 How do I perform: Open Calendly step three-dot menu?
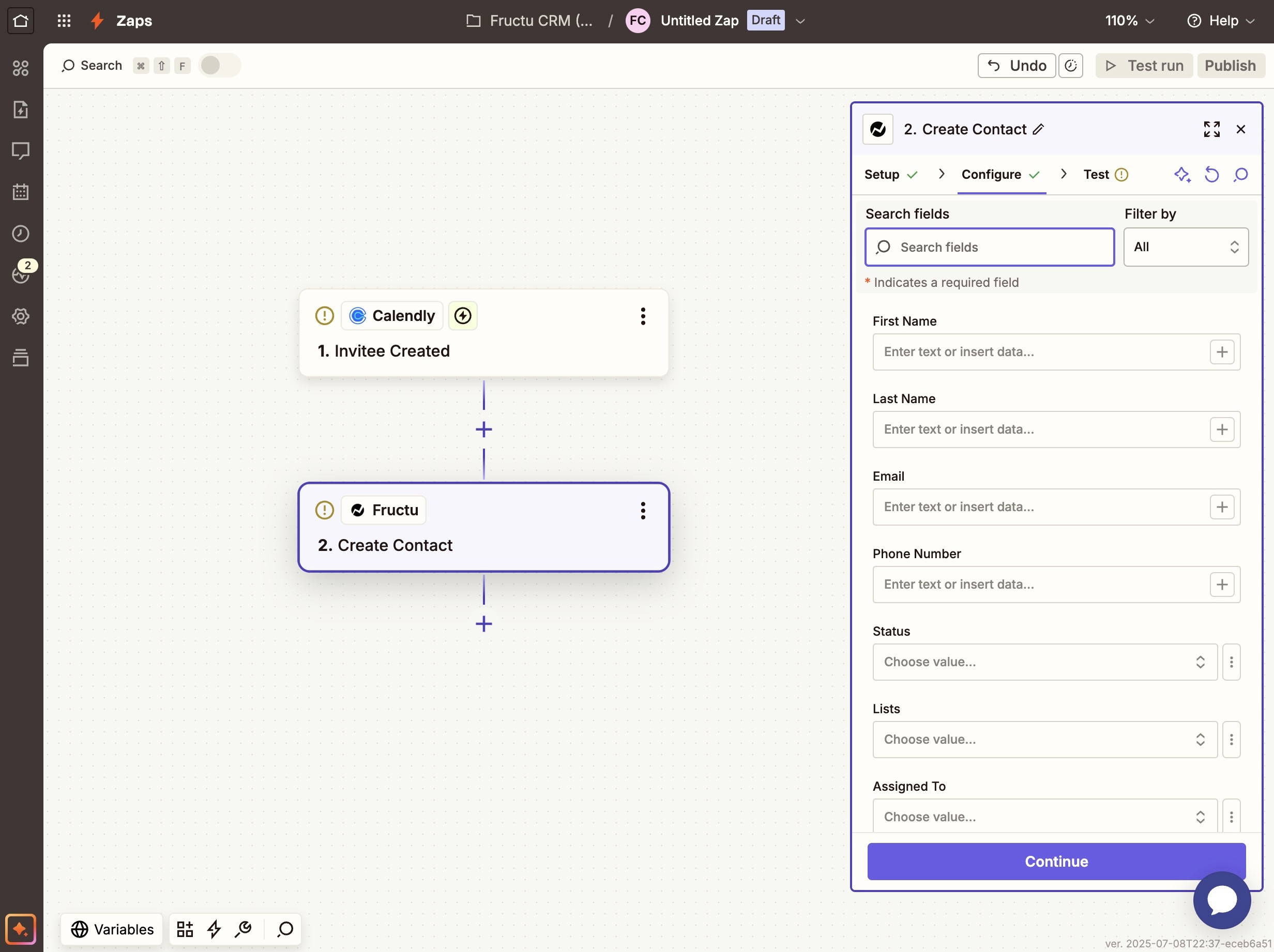coord(643,316)
